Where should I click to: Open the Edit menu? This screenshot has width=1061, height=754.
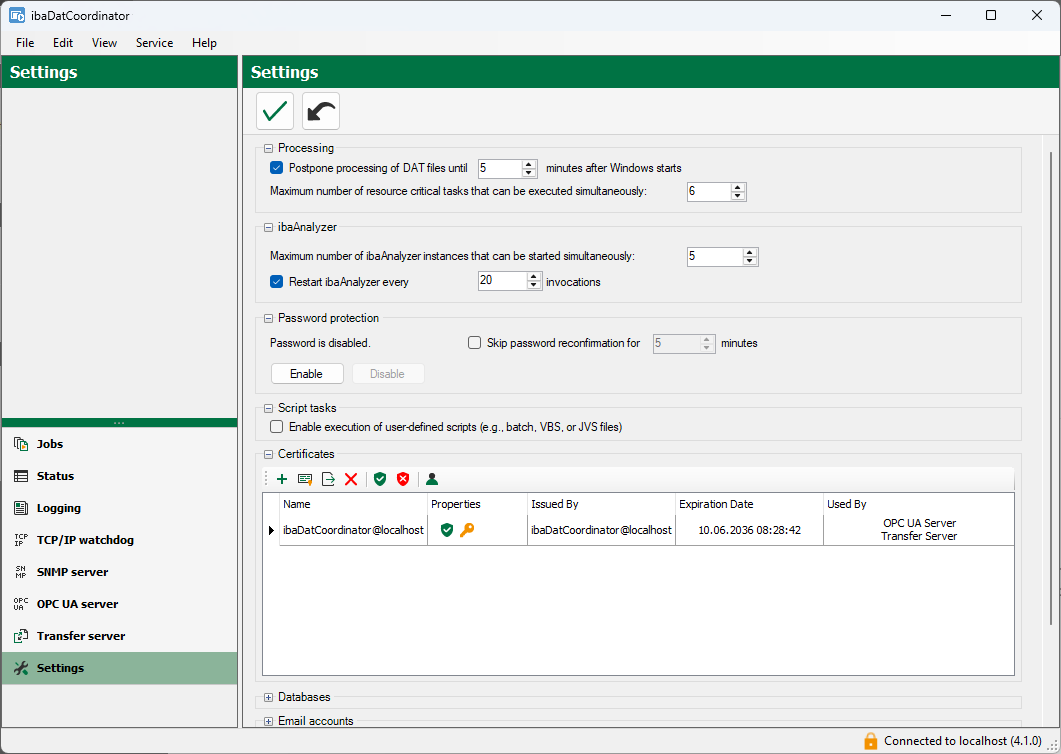click(x=63, y=43)
